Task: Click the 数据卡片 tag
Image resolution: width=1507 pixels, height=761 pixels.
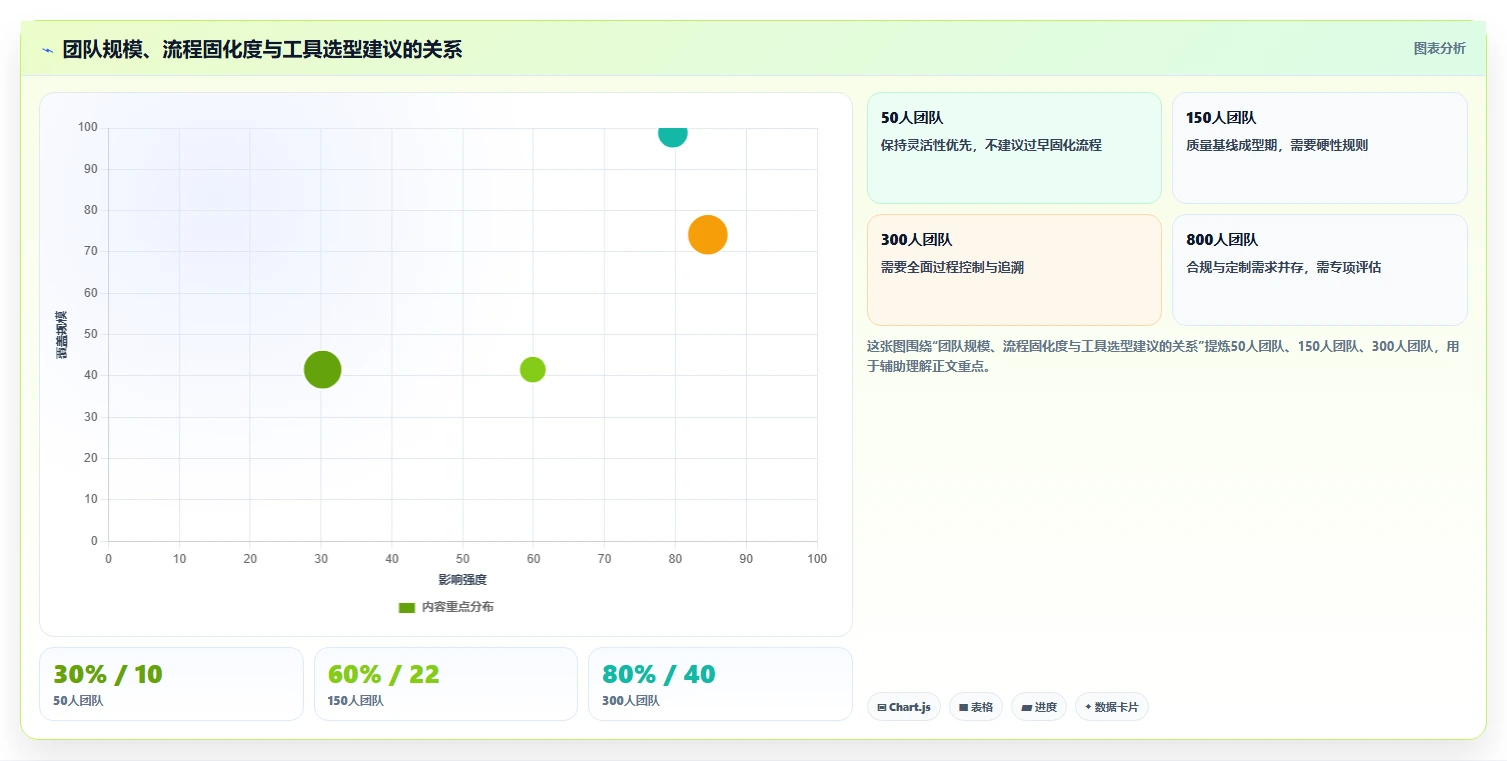Action: 1112,707
